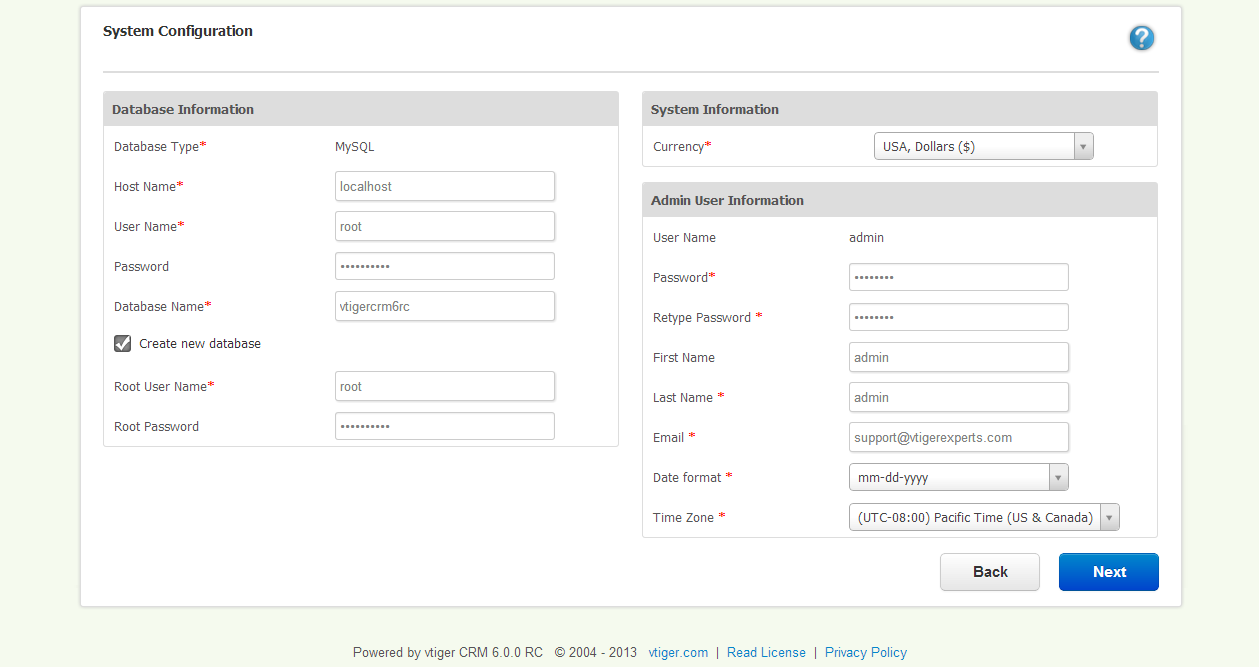Image resolution: width=1259 pixels, height=667 pixels.
Task: Open the Time Zone dropdown
Action: coord(984,517)
